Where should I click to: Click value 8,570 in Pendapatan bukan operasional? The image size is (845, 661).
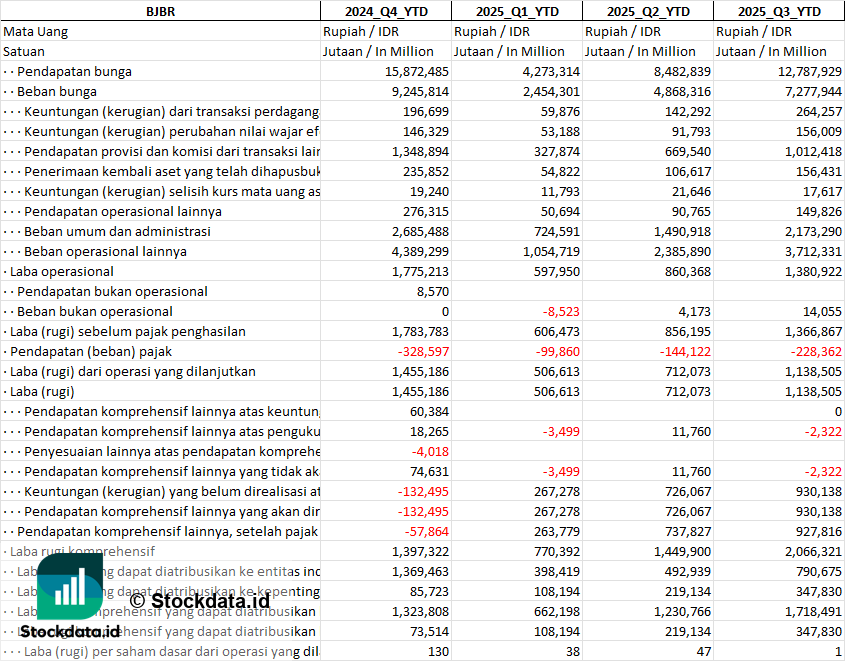433,291
